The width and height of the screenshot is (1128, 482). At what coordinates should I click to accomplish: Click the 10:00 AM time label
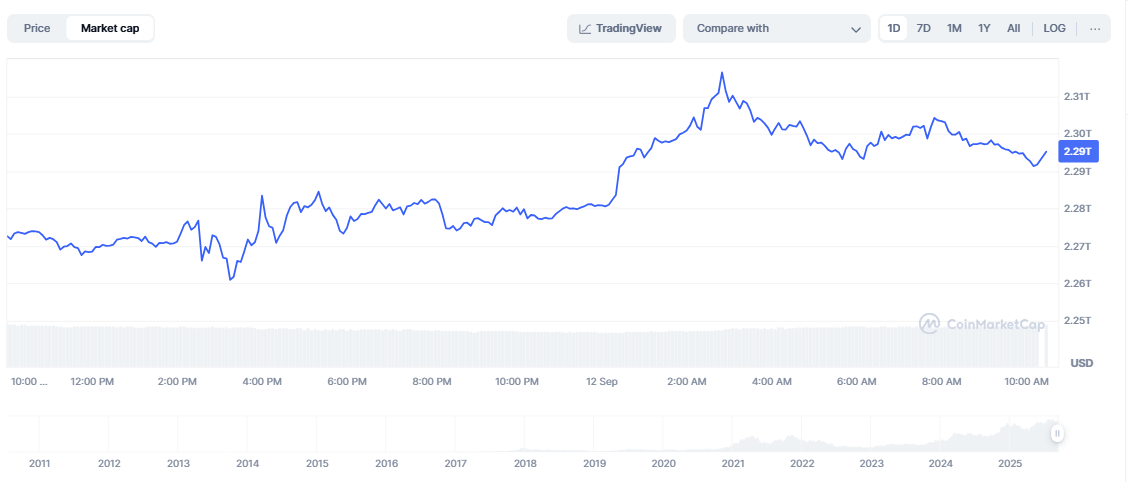click(1026, 381)
